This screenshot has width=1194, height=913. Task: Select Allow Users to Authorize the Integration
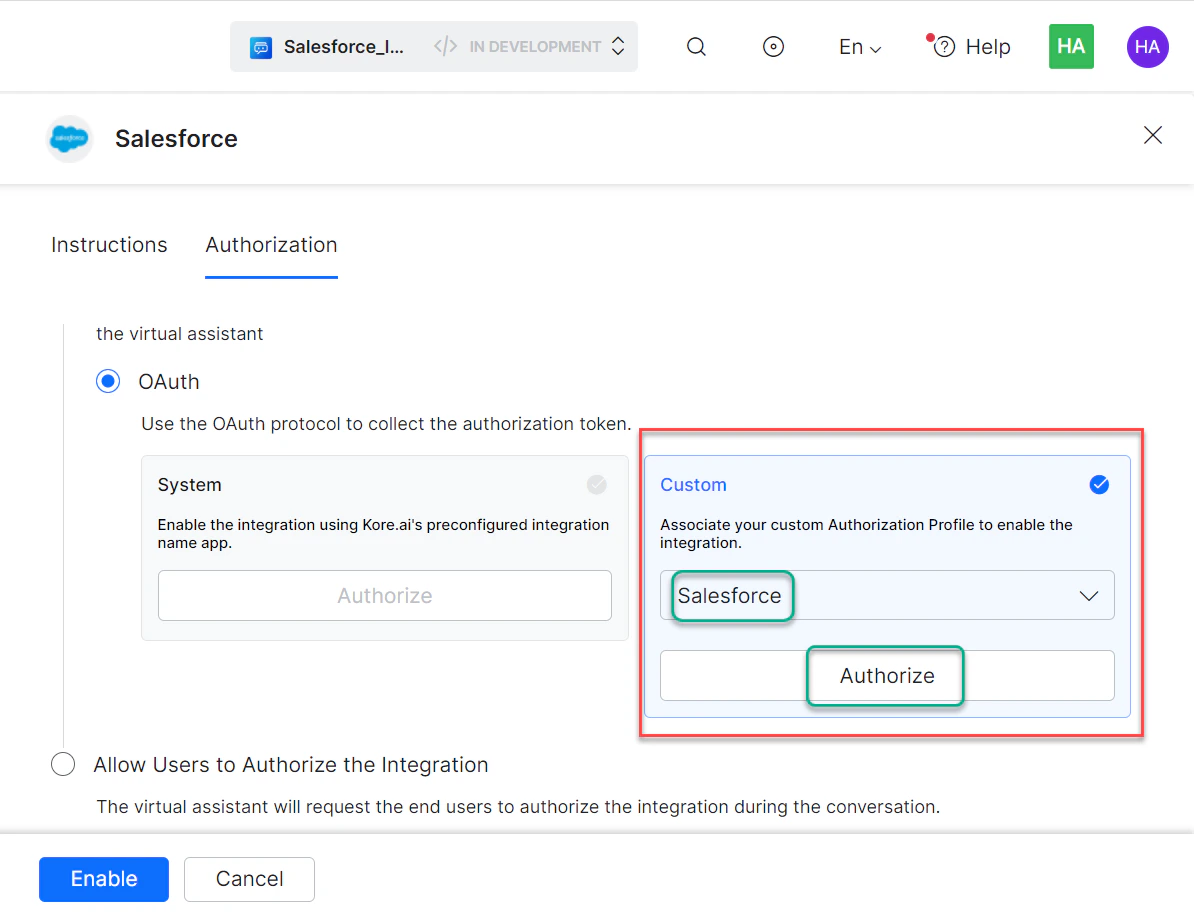point(63,764)
